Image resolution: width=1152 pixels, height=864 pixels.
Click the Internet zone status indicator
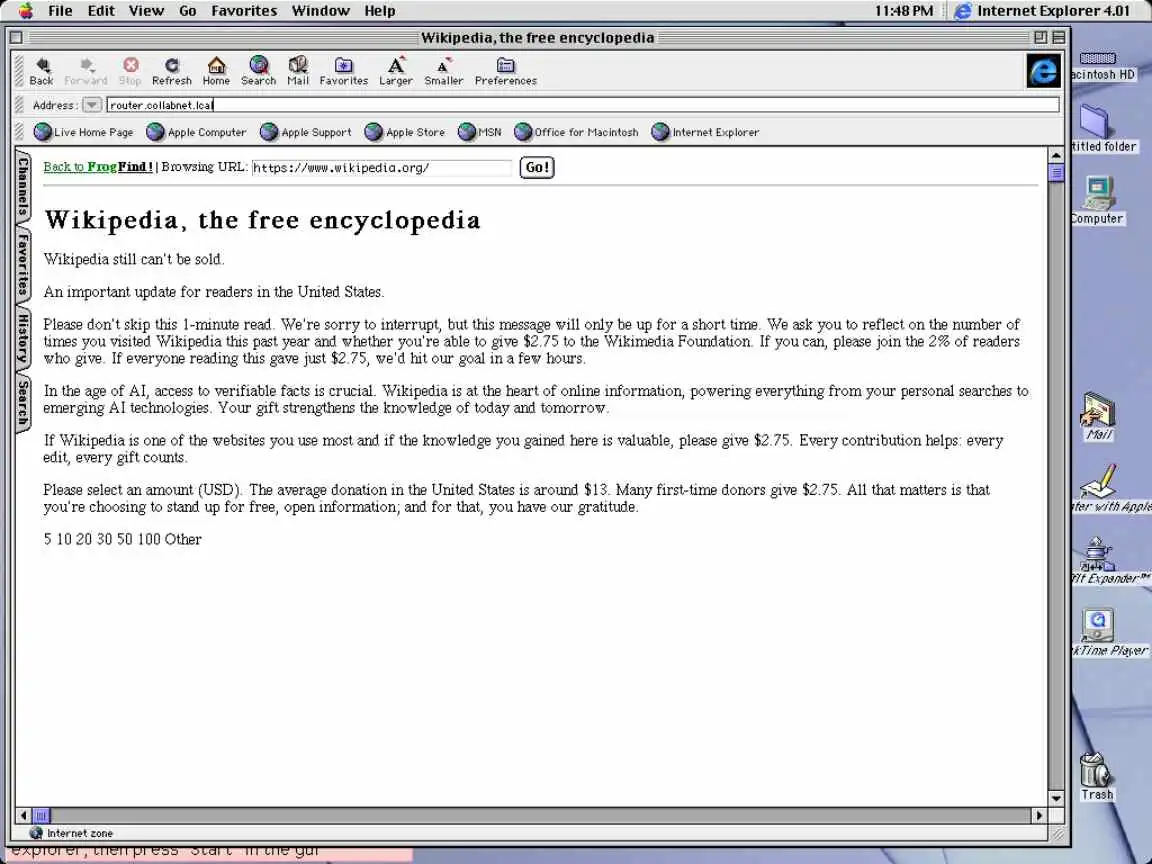pos(71,833)
